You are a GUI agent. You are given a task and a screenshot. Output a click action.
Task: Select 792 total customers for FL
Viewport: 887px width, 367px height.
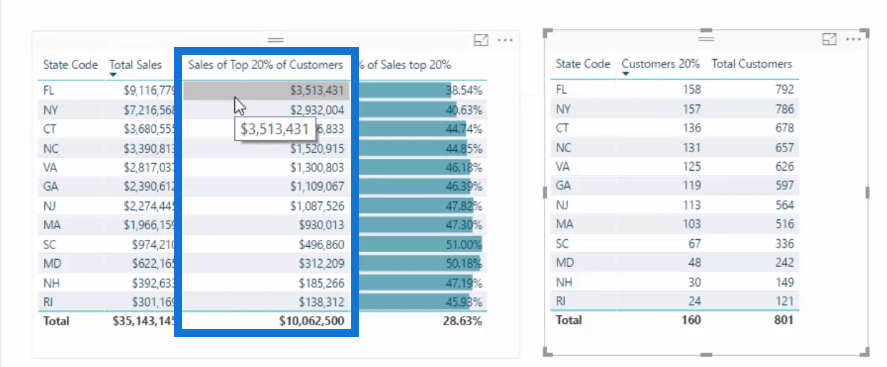785,89
